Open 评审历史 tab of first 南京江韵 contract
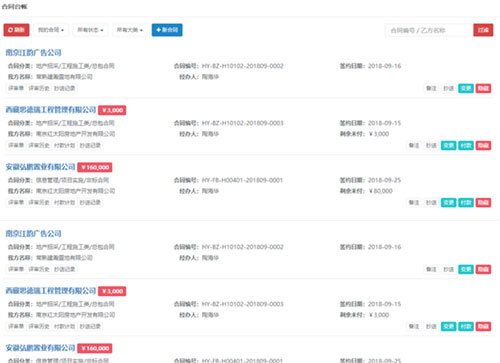 39,88
